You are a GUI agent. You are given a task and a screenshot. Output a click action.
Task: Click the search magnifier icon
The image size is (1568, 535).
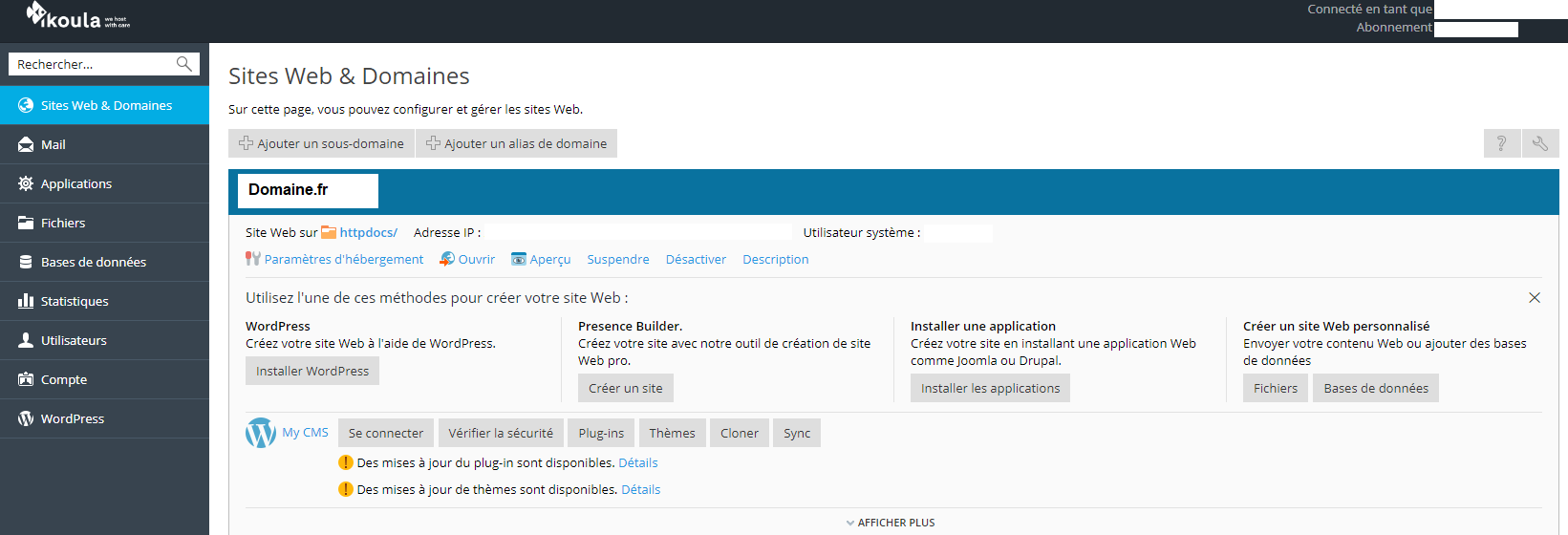184,64
